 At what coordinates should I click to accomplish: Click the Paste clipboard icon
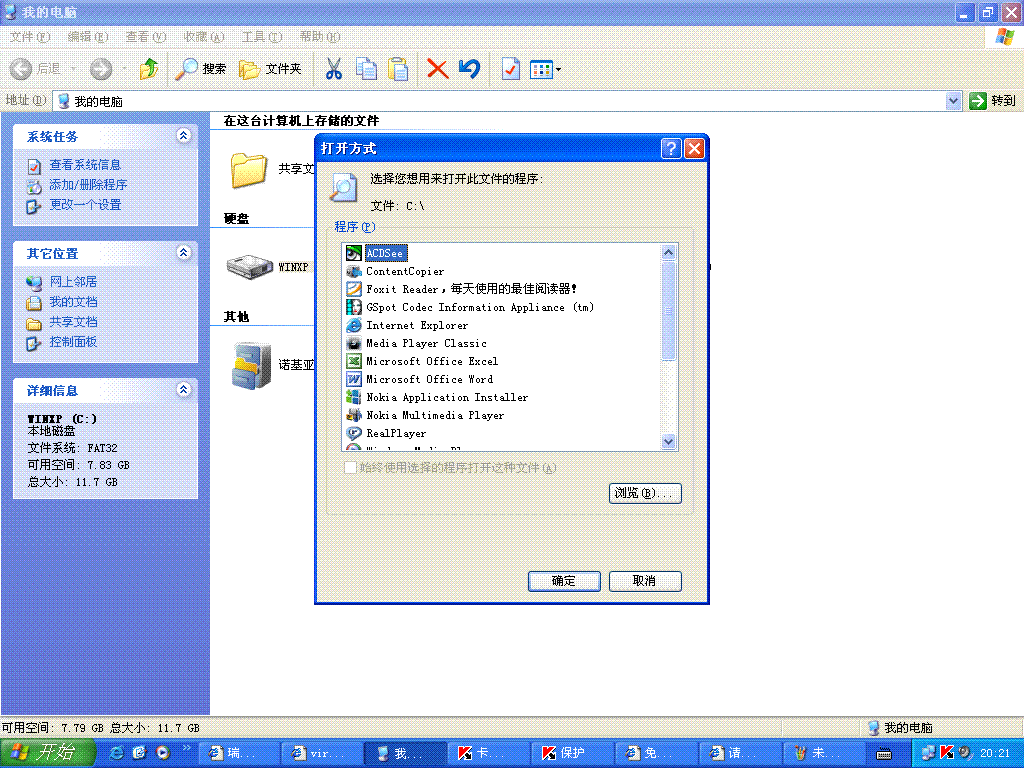(x=398, y=69)
